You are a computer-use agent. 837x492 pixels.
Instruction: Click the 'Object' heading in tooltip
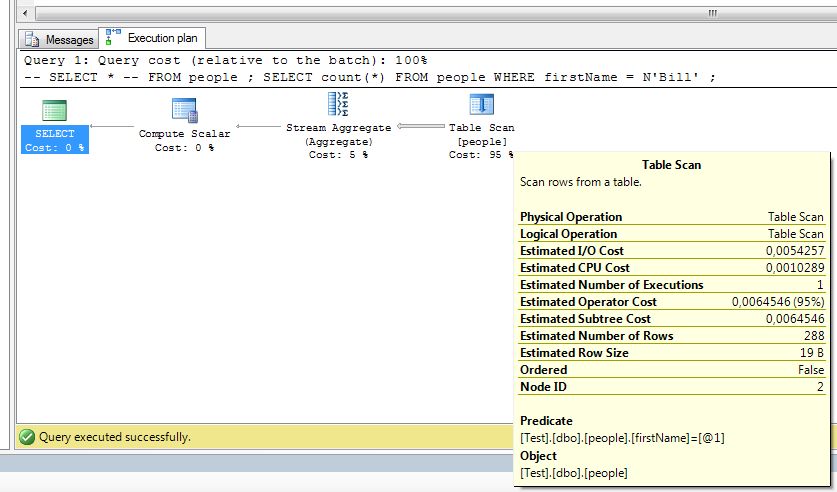coord(538,456)
